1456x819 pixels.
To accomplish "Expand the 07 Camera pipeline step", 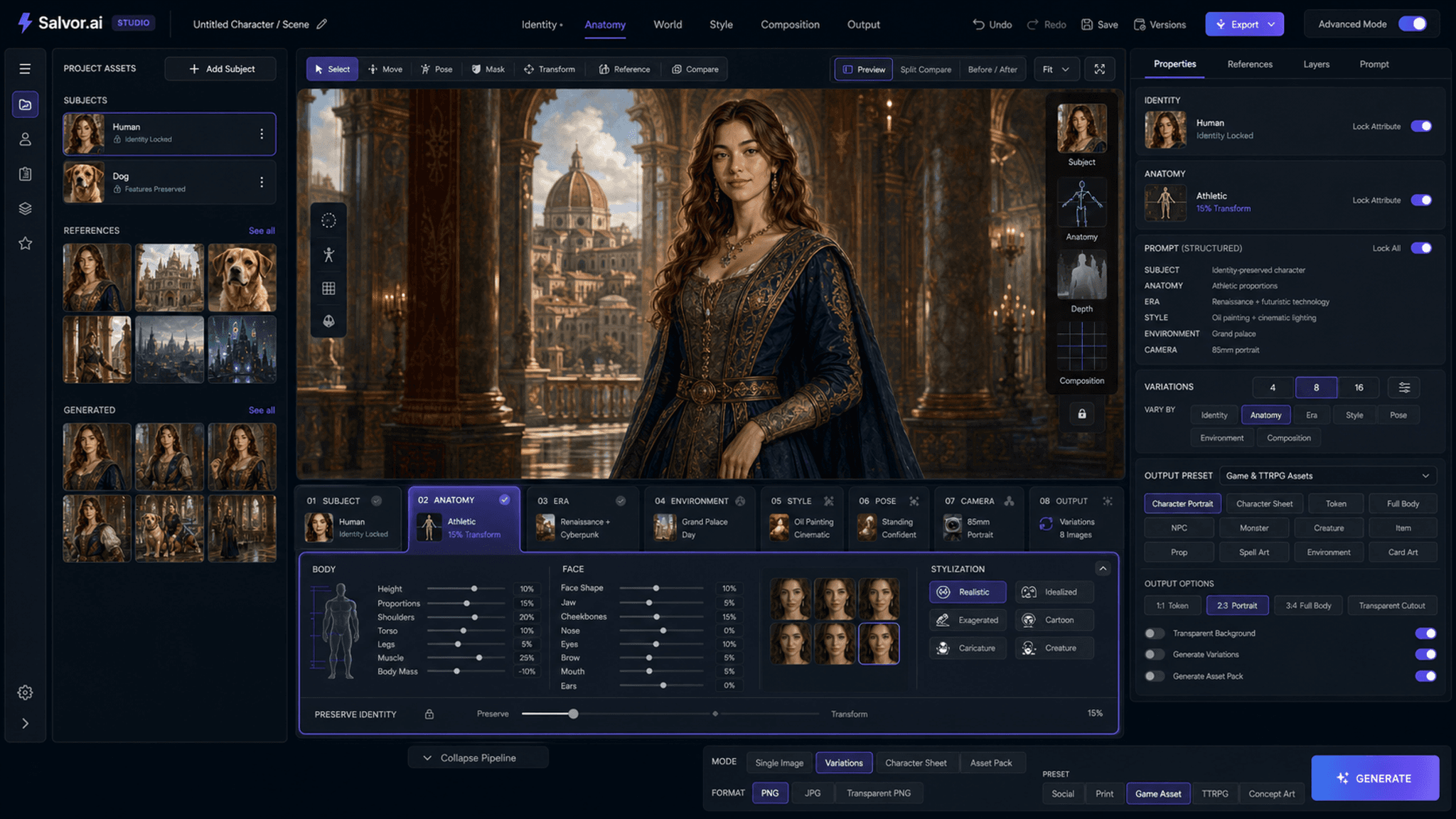I will point(979,520).
